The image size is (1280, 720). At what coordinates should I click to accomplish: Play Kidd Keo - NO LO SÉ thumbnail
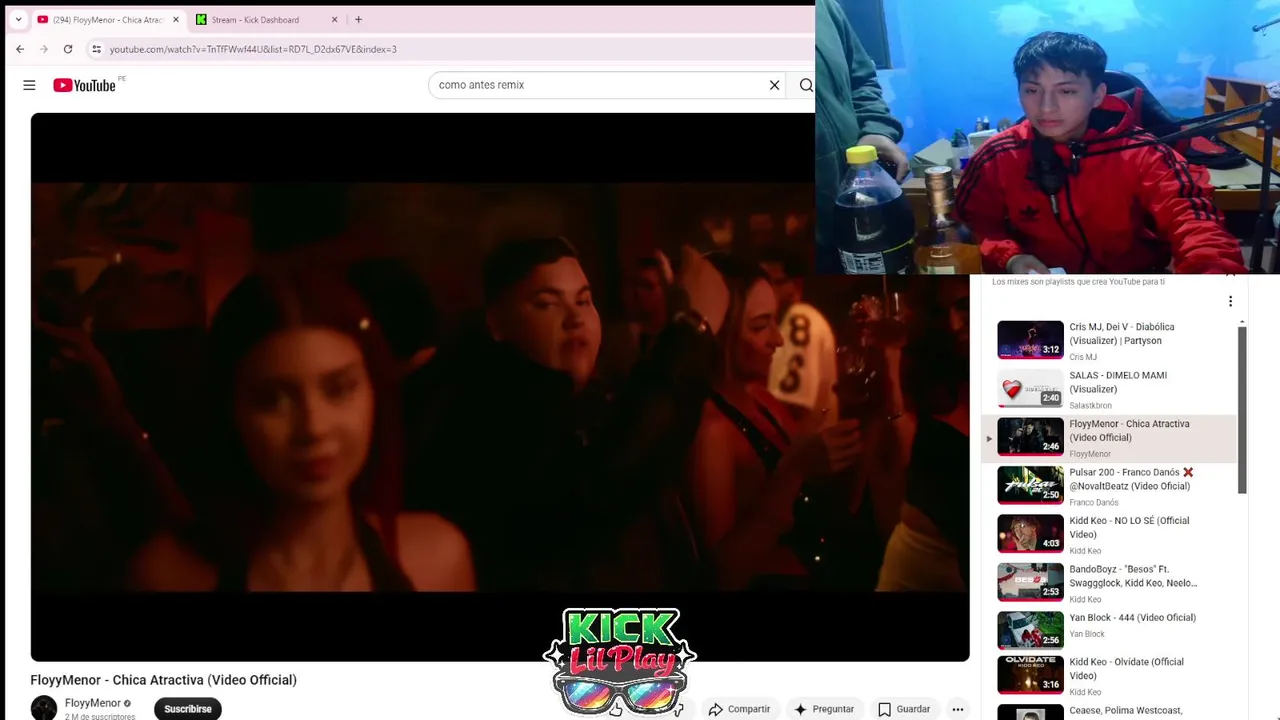pos(1030,533)
